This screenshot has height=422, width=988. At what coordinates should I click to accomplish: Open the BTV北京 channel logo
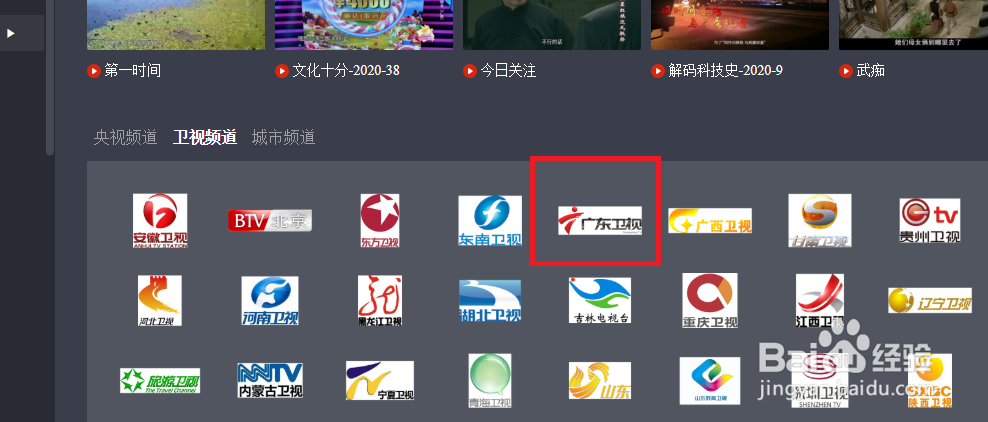coord(270,220)
